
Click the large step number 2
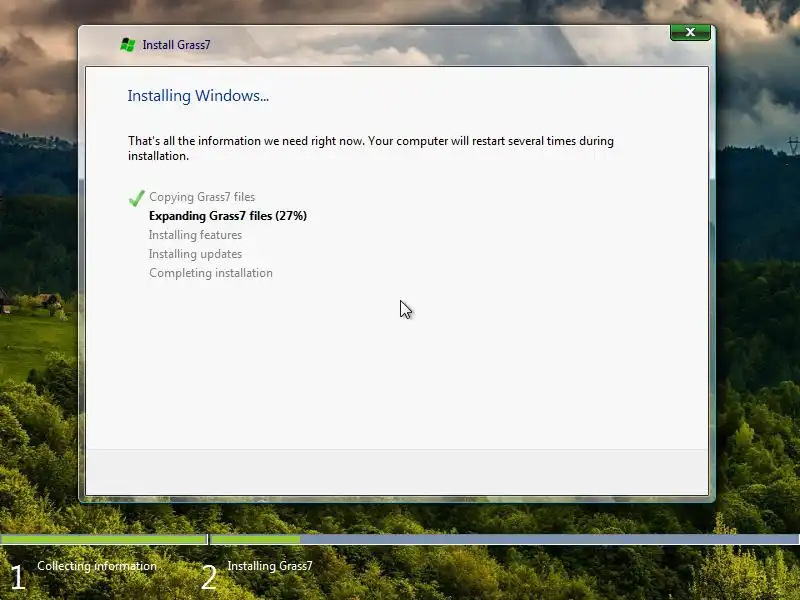209,577
